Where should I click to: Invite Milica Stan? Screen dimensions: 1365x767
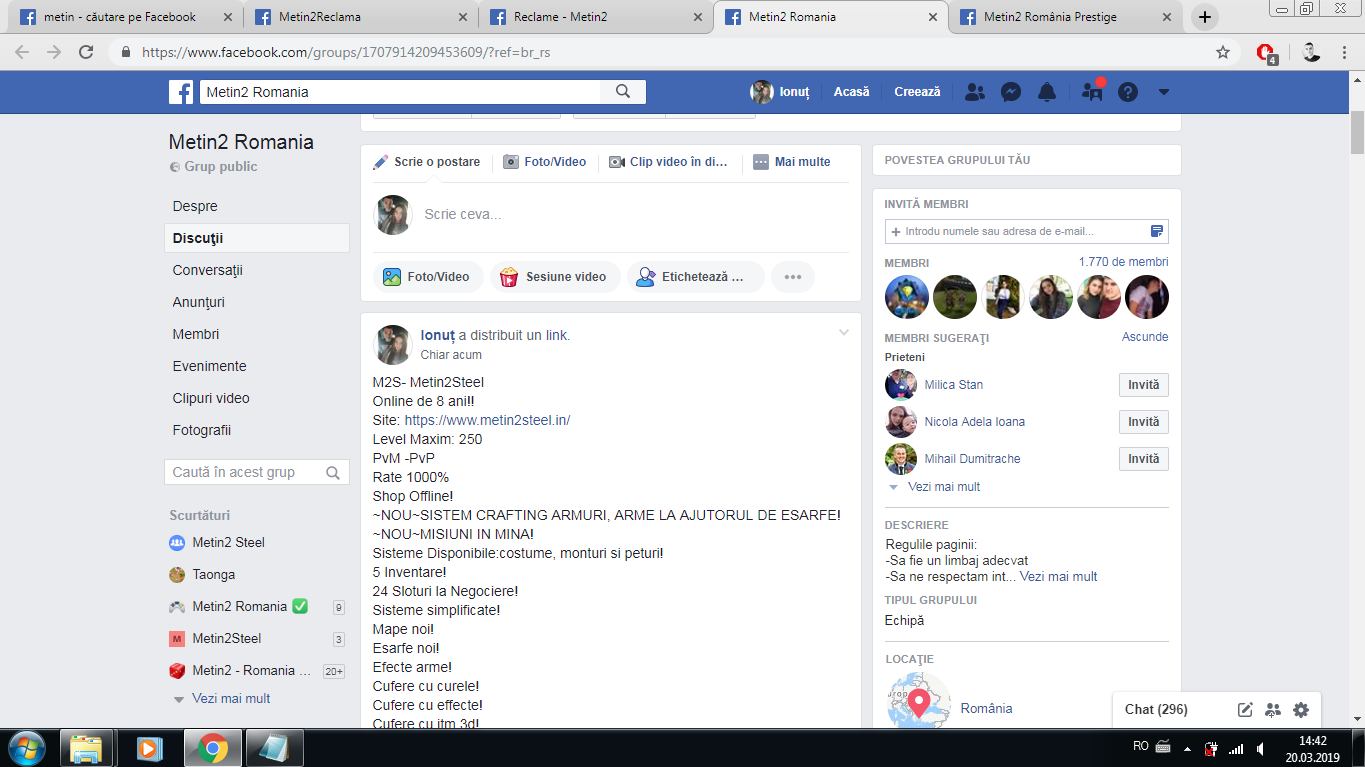pos(1143,385)
